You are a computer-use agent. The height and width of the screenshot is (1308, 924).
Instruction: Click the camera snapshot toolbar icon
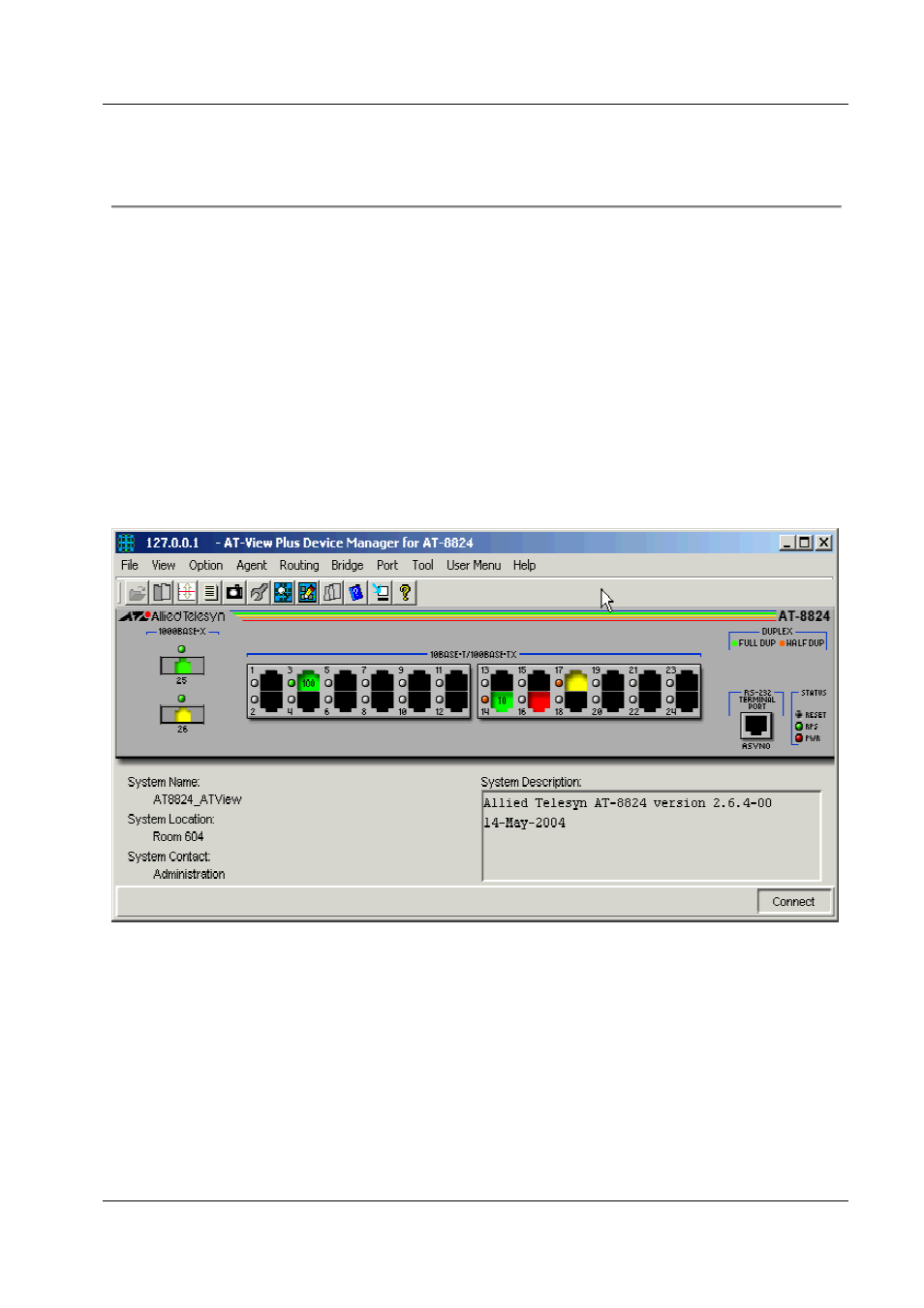coord(234,592)
